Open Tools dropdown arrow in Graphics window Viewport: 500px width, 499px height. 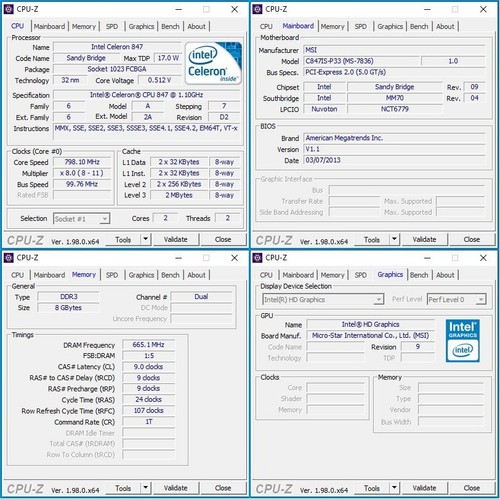coord(394,488)
